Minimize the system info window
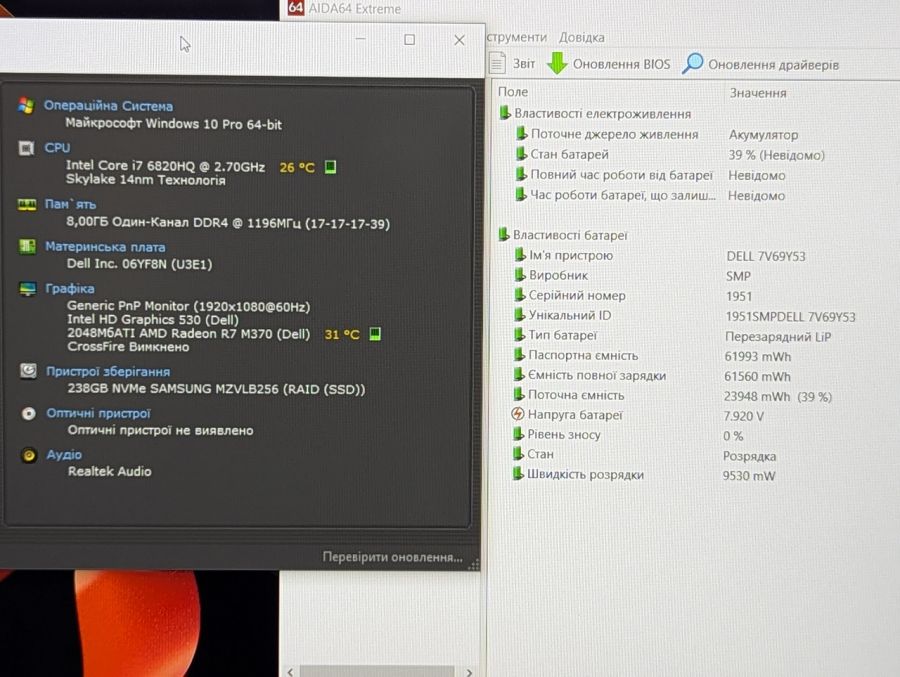Viewport: 900px width, 677px height. (360, 39)
